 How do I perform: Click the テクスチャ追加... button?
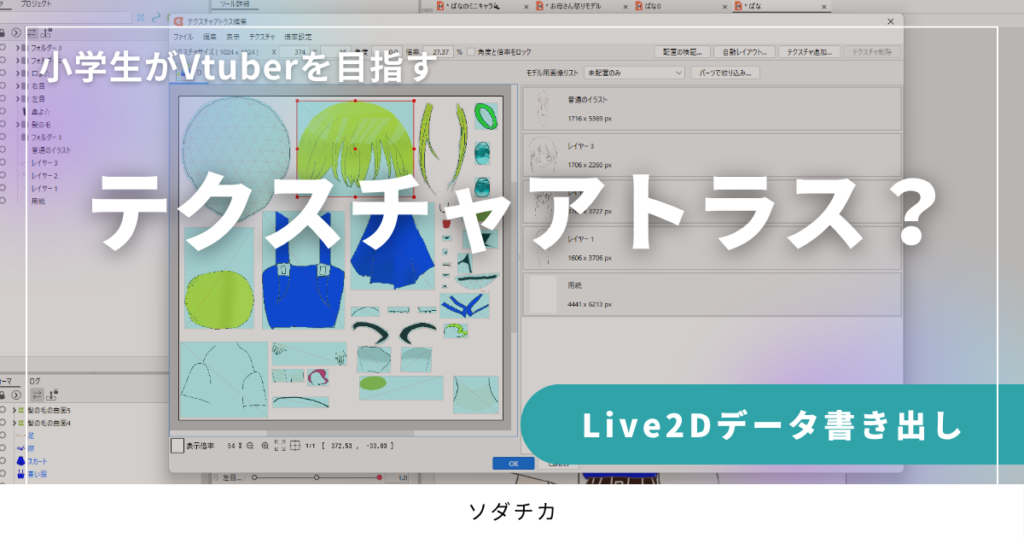[809, 52]
